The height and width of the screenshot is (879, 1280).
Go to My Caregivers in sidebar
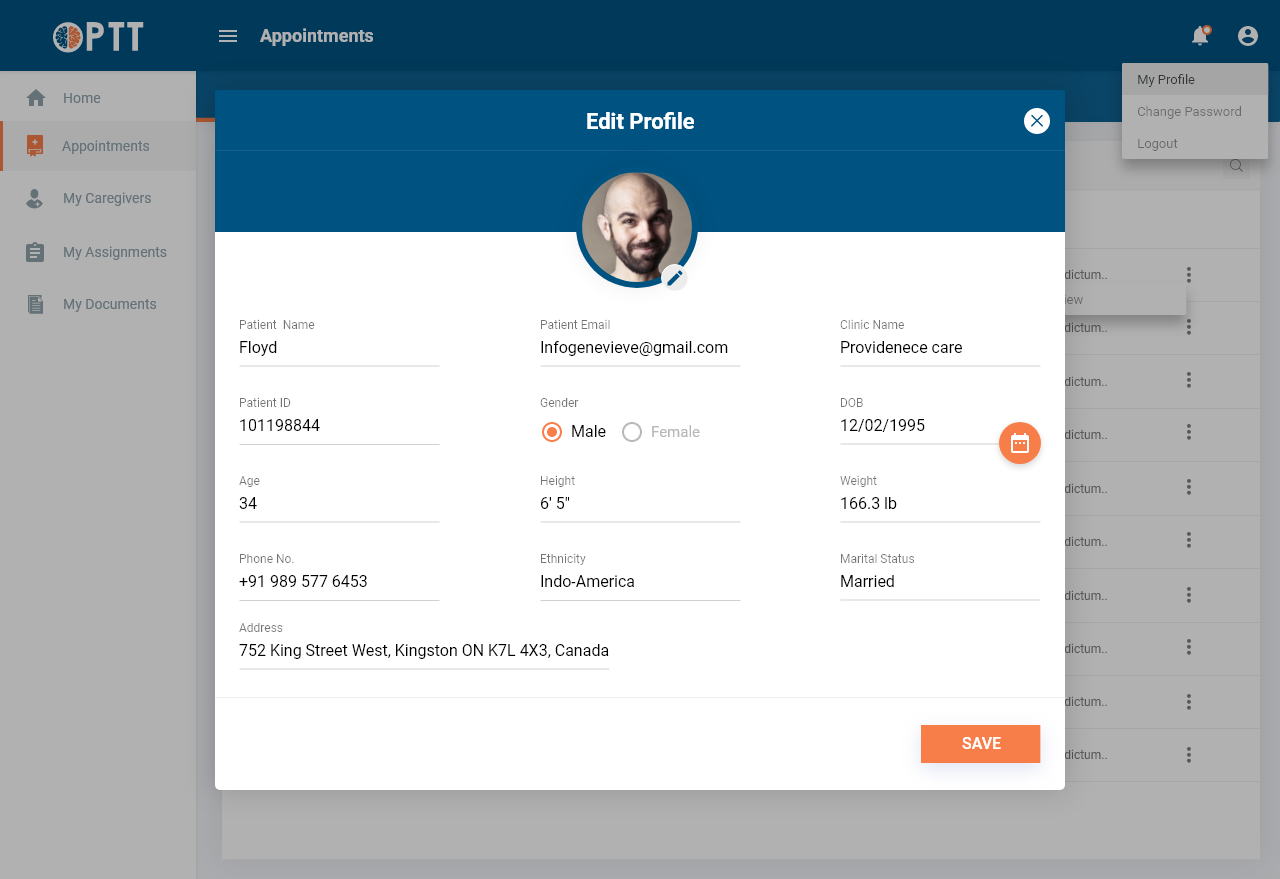107,198
